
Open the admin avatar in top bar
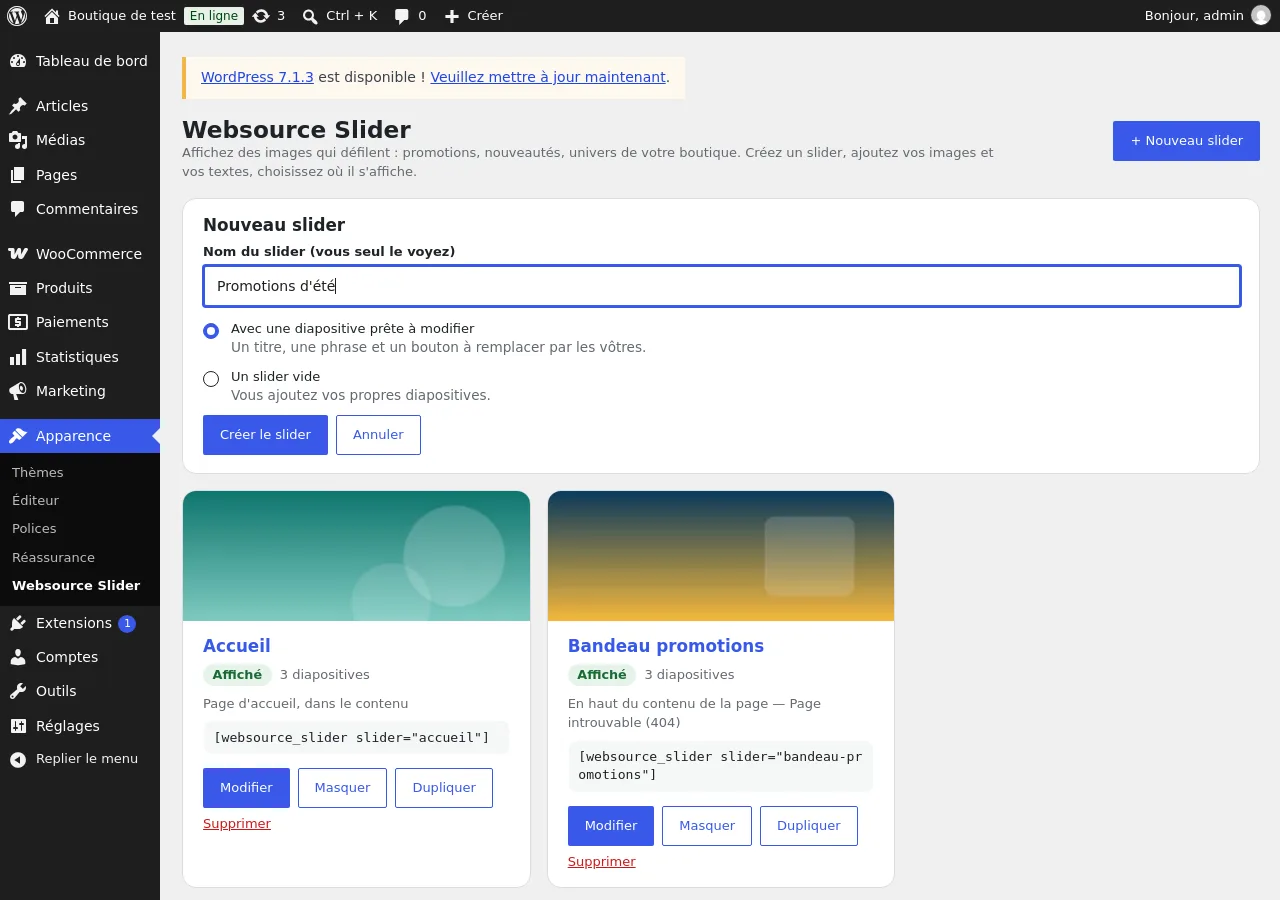pos(1261,16)
